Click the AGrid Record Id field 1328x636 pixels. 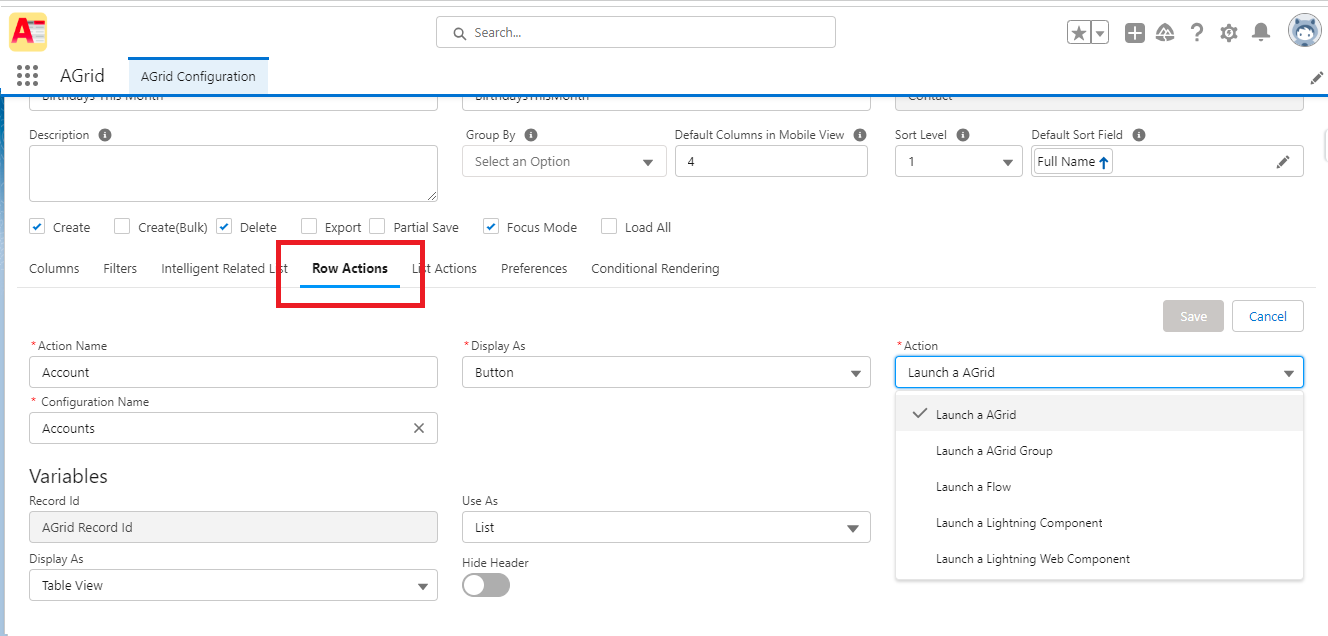pyautogui.click(x=233, y=527)
